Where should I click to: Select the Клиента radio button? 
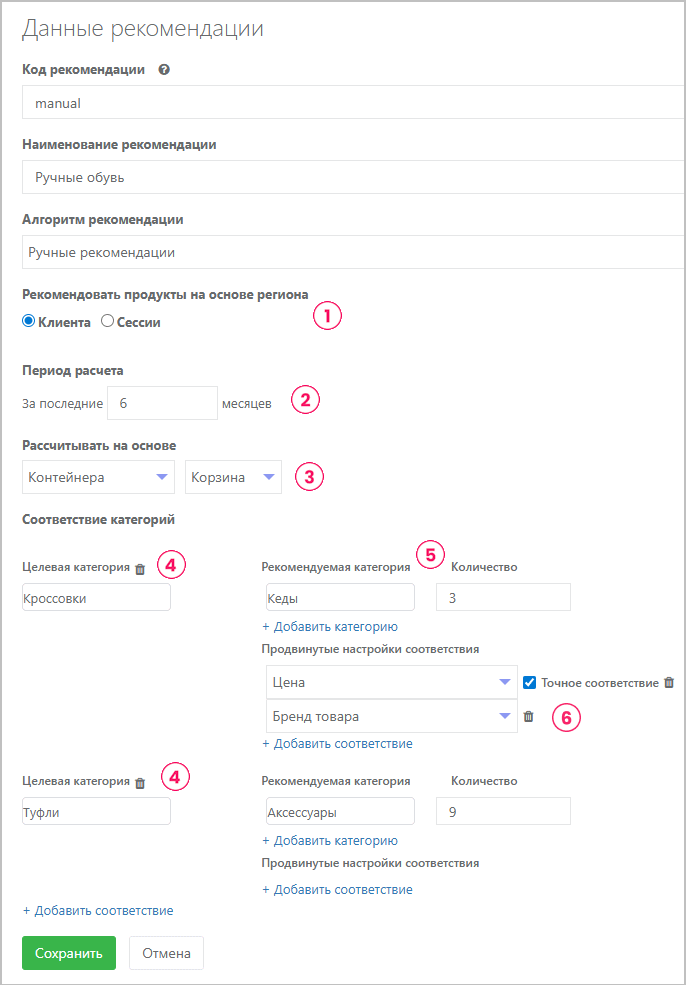[x=29, y=322]
